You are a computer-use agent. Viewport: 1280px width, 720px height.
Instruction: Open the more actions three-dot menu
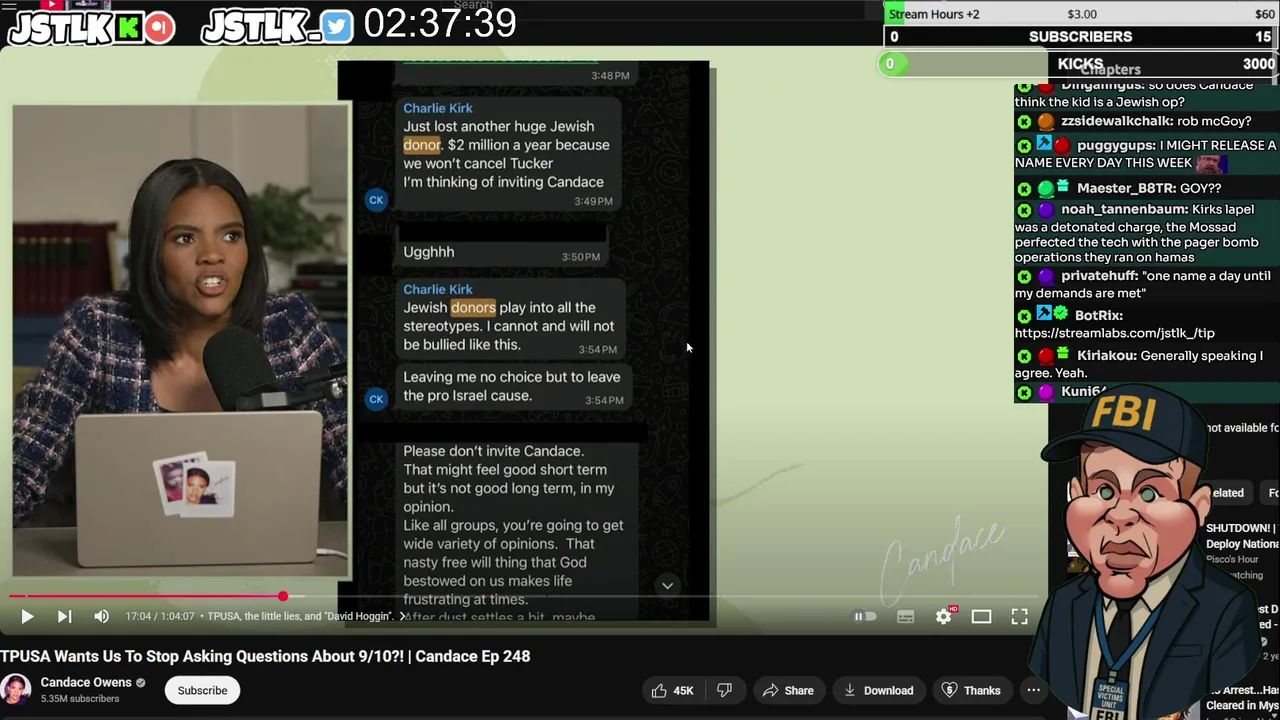1034,690
